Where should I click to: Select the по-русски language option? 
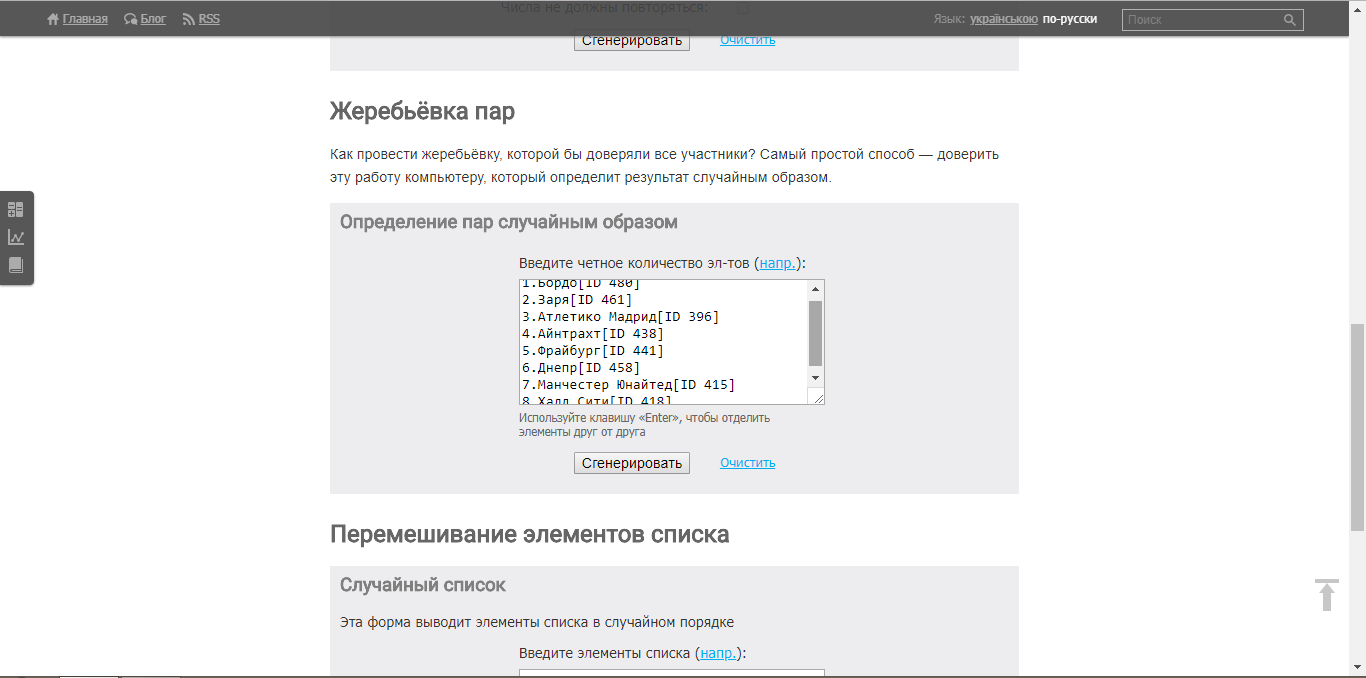(x=1069, y=19)
